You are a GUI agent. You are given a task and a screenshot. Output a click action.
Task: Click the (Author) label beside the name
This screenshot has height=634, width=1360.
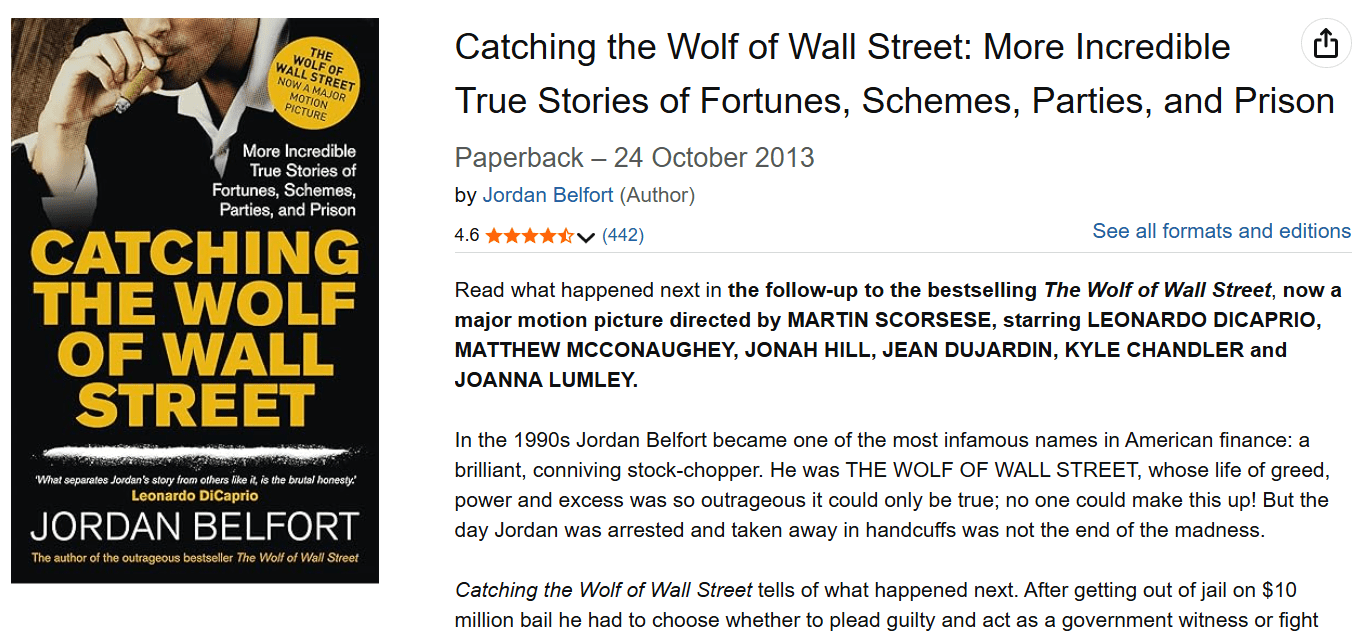(657, 195)
